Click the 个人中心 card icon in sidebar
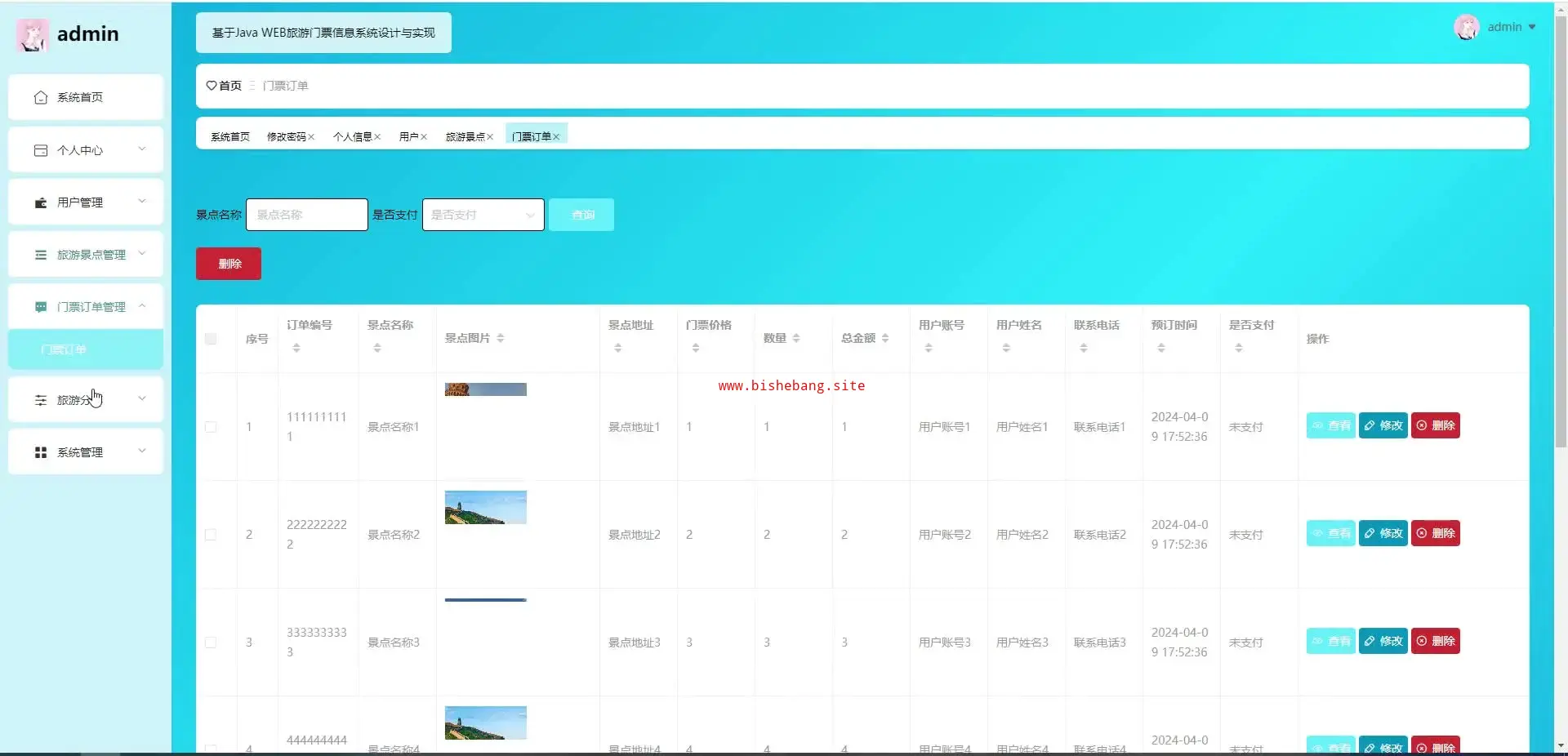 tap(41, 150)
